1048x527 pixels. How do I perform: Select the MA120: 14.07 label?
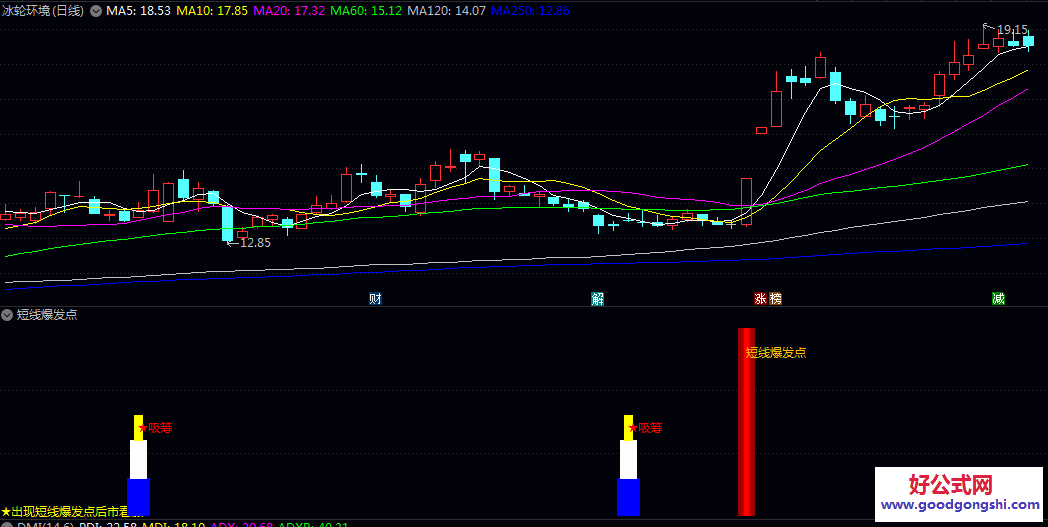click(x=446, y=11)
